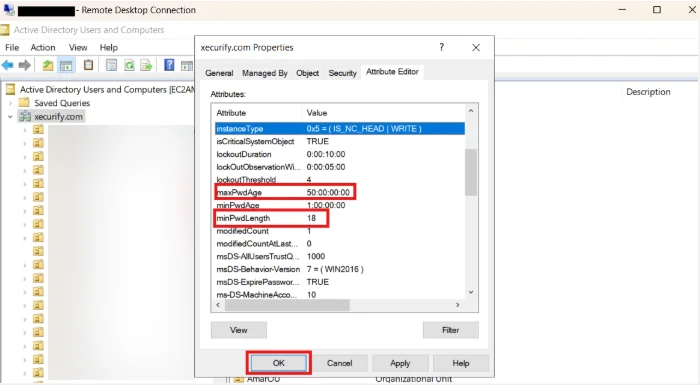Select the minPwdAge attribute row

(x=340, y=205)
